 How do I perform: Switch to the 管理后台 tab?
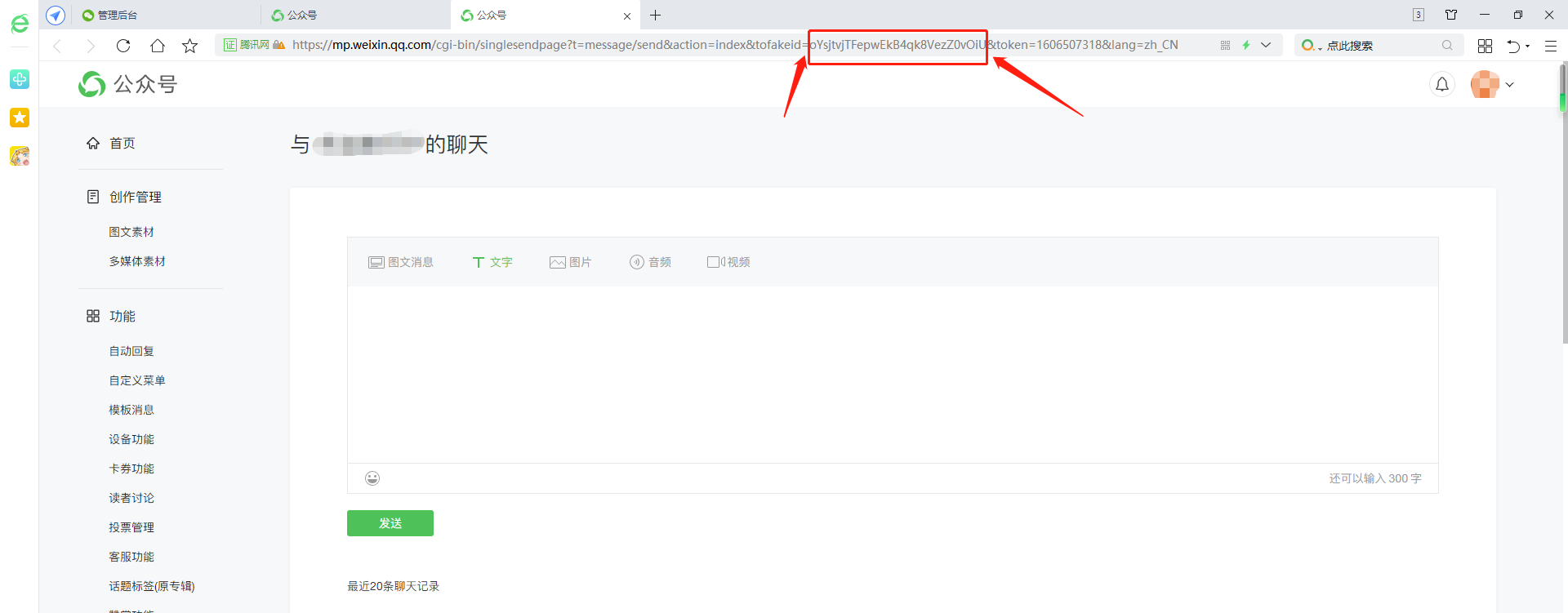click(167, 15)
